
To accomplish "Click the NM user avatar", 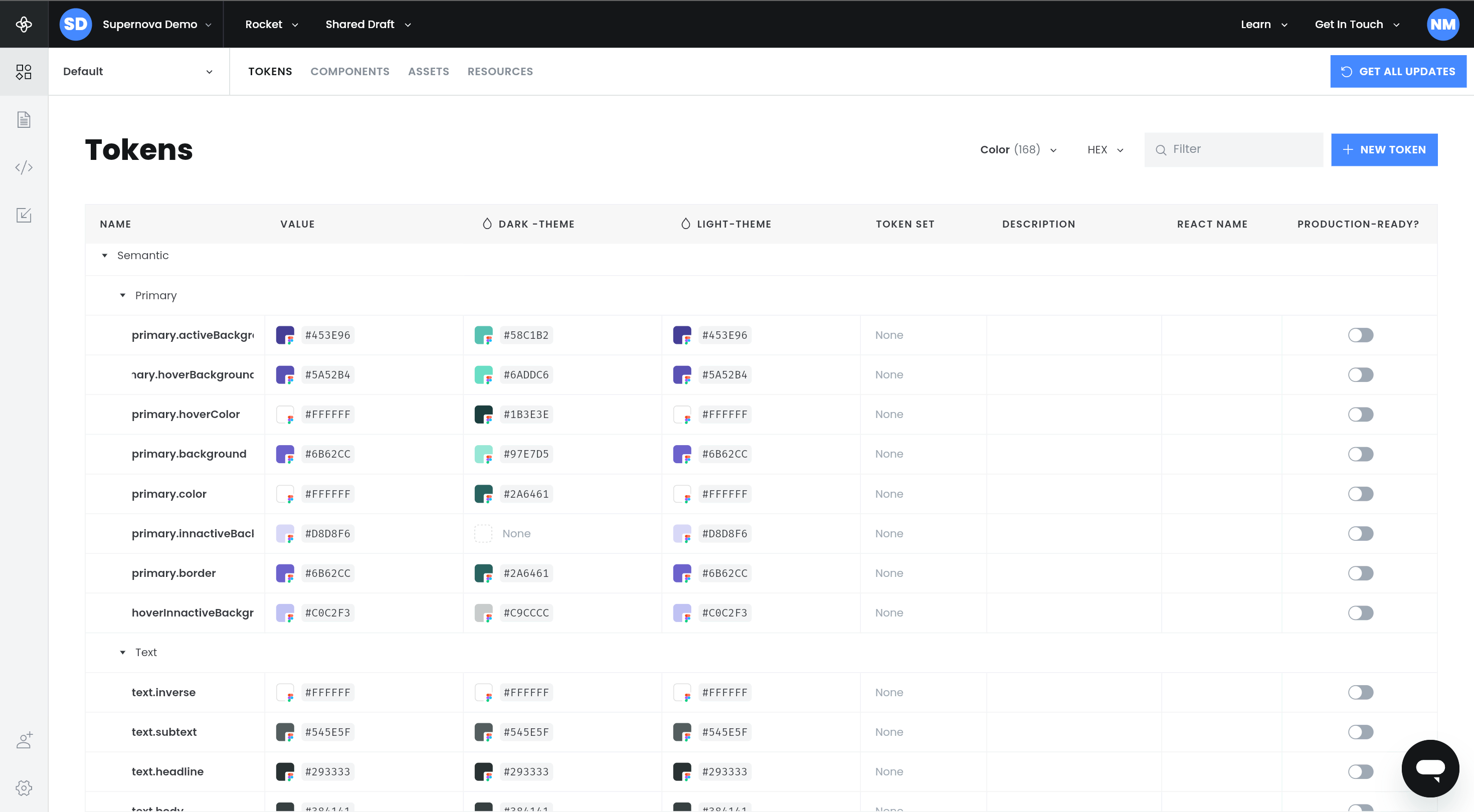I will click(x=1442, y=24).
